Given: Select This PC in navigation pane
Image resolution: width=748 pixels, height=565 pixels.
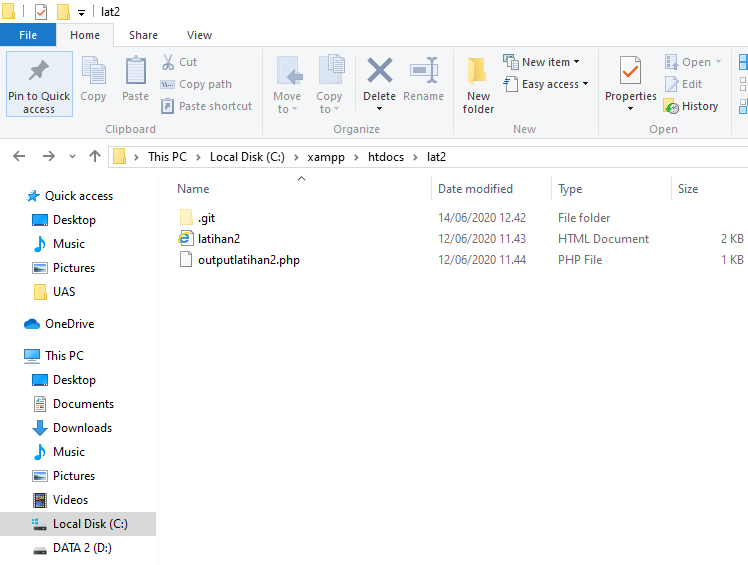Looking at the screenshot, I should [64, 356].
